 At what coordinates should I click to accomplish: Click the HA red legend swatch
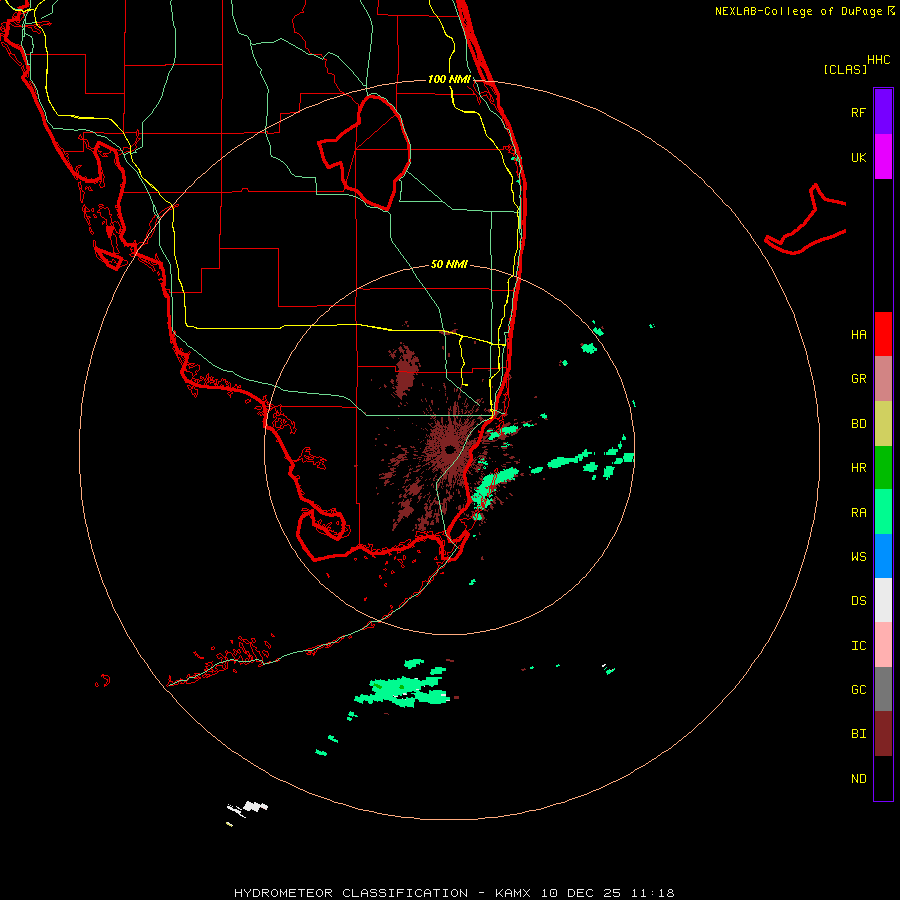883,334
